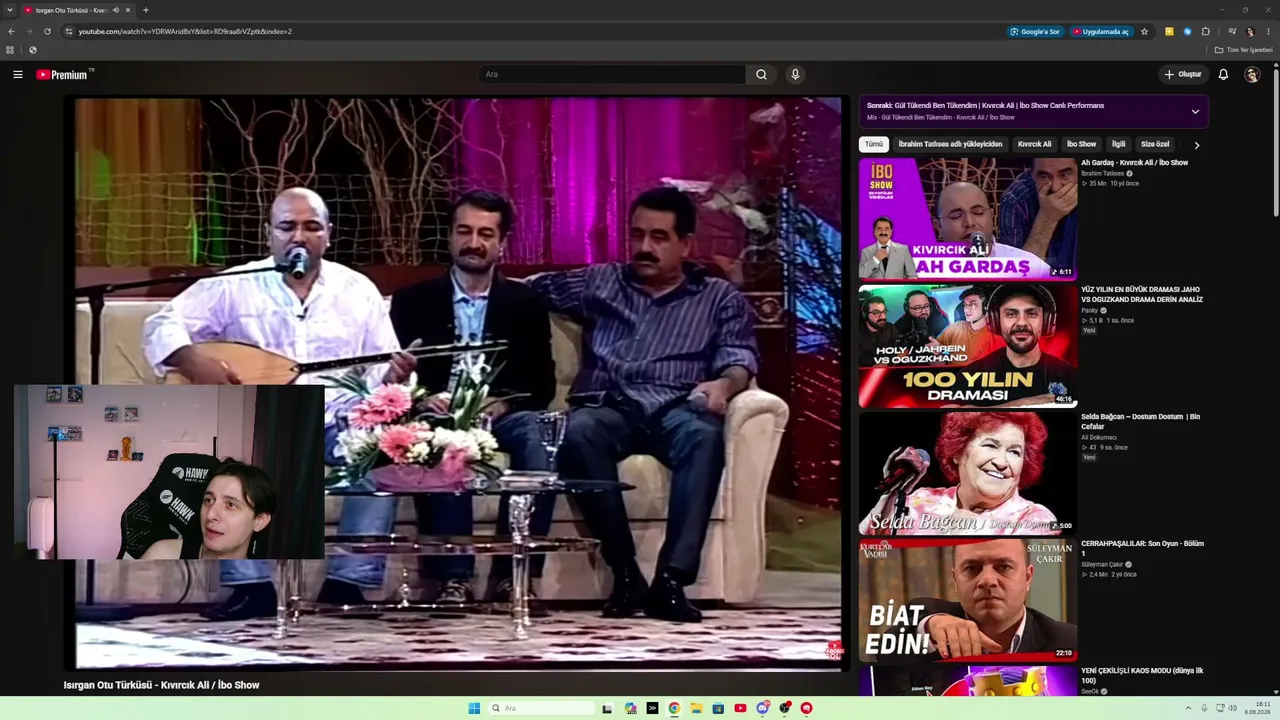Open Chrome media controls icon
1280x720 pixels.
[1232, 31]
